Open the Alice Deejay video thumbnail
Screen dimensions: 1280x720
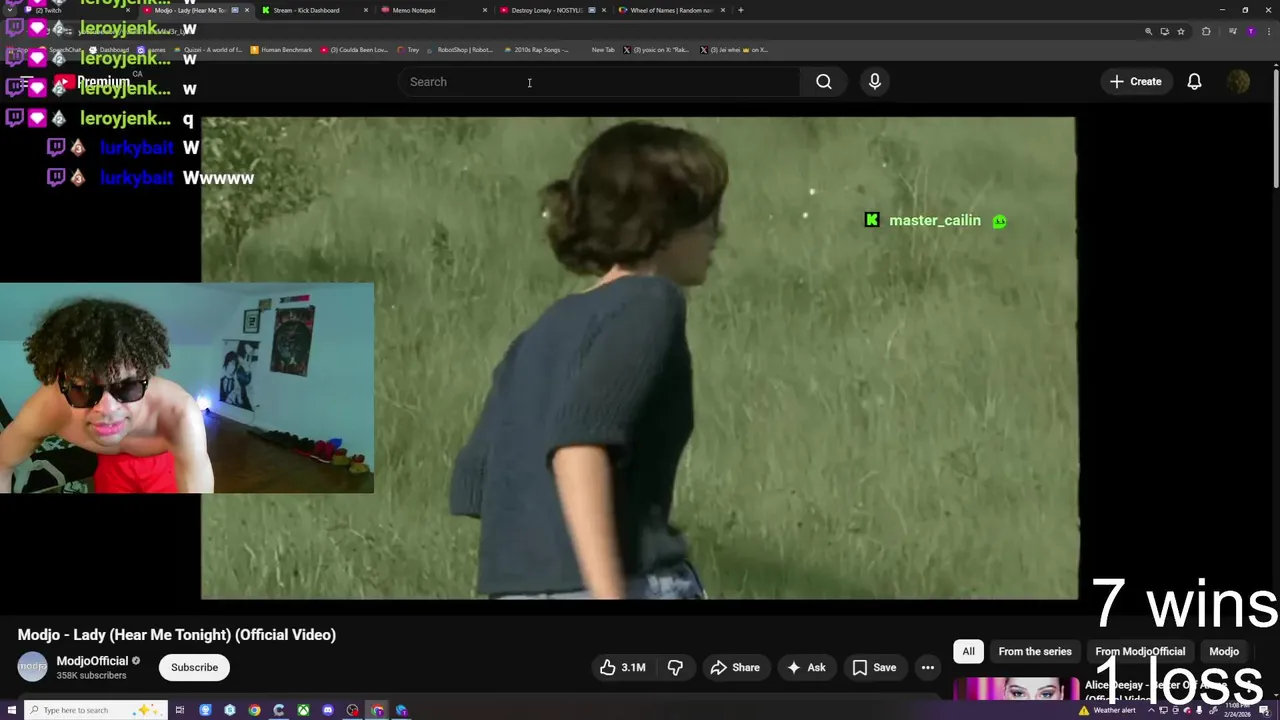(x=1016, y=691)
